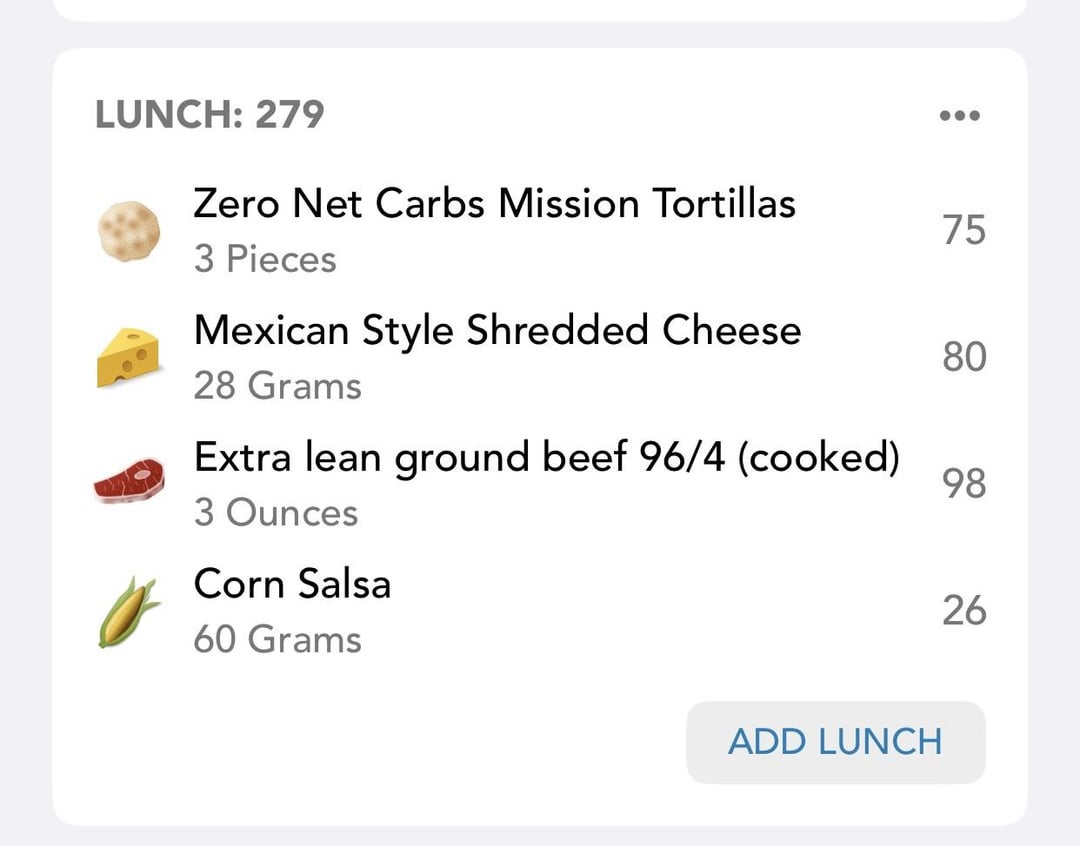
Task: Tap the 75 calorie value for tortillas
Action: pos(964,230)
